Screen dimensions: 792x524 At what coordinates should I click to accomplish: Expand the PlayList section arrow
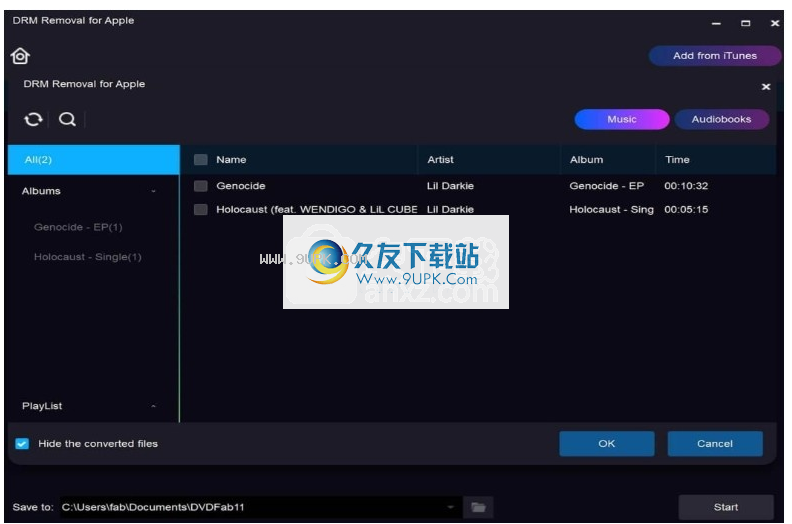tap(154, 406)
